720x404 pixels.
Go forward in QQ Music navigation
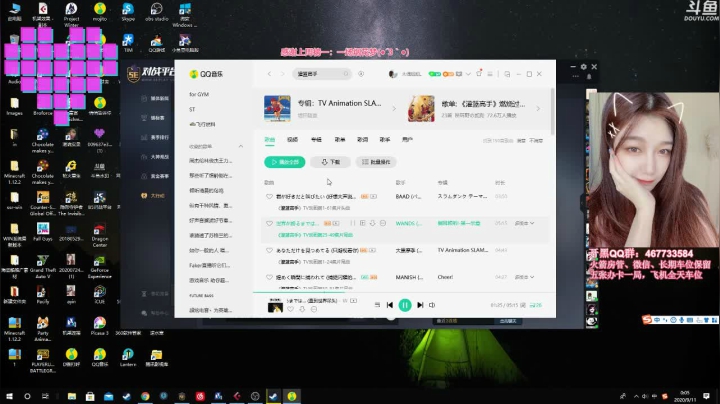(282, 74)
